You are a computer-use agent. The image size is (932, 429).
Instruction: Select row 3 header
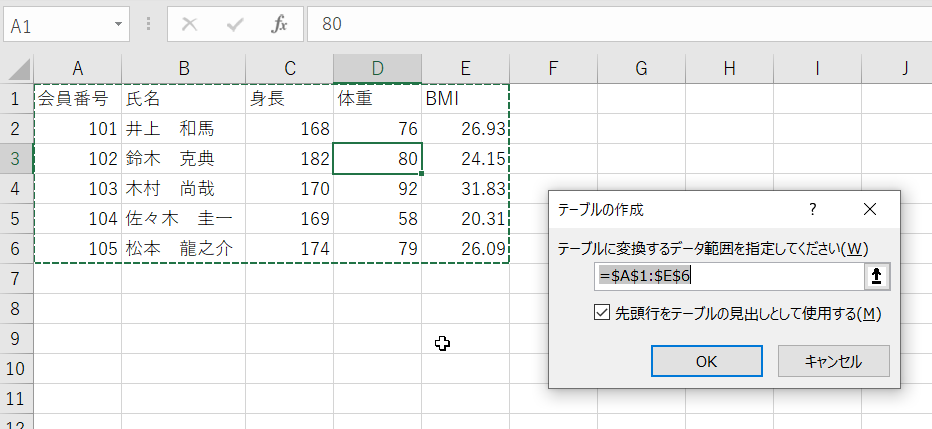point(17,159)
